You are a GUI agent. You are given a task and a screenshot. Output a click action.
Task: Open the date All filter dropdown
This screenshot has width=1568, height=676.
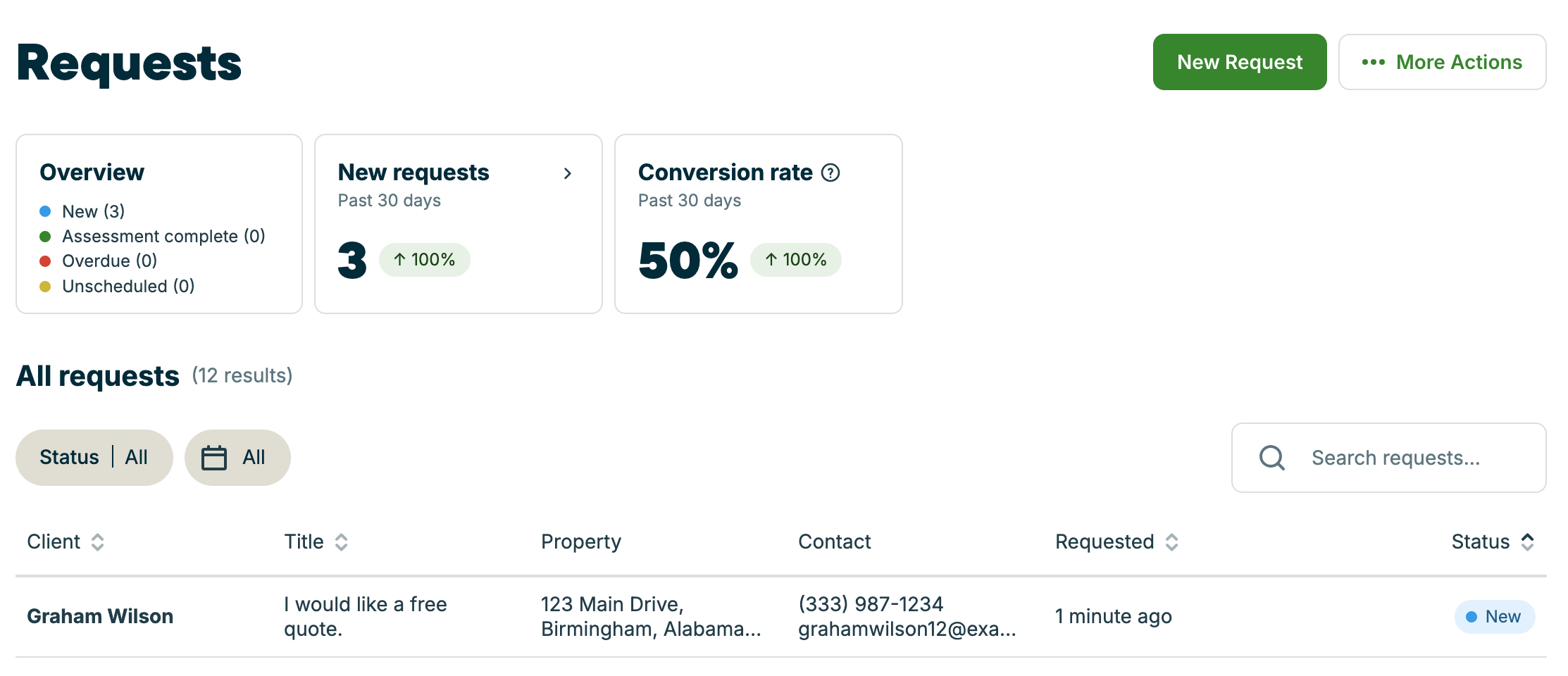coord(237,458)
